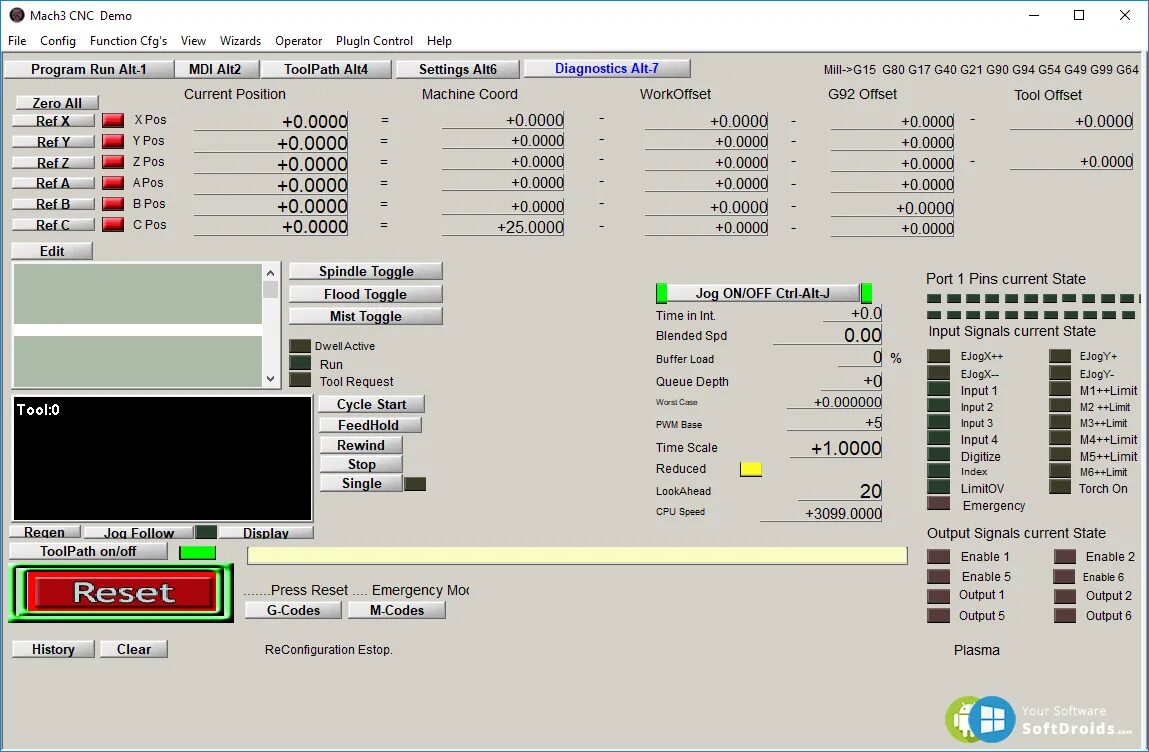The image size is (1149, 752).
Task: Open the PlugIn Control menu
Action: click(x=374, y=41)
